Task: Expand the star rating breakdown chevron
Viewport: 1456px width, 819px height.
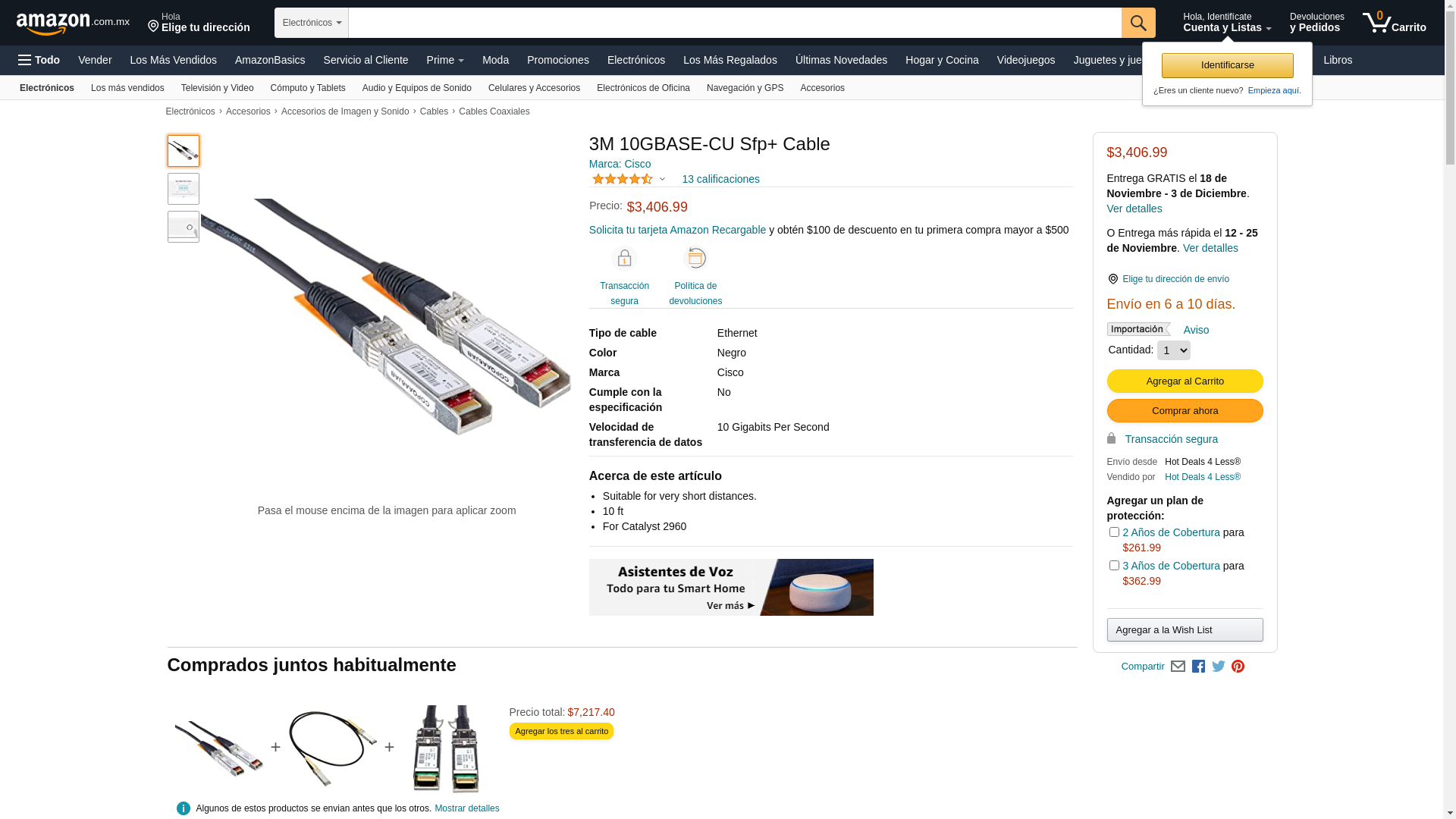Action: click(662, 180)
